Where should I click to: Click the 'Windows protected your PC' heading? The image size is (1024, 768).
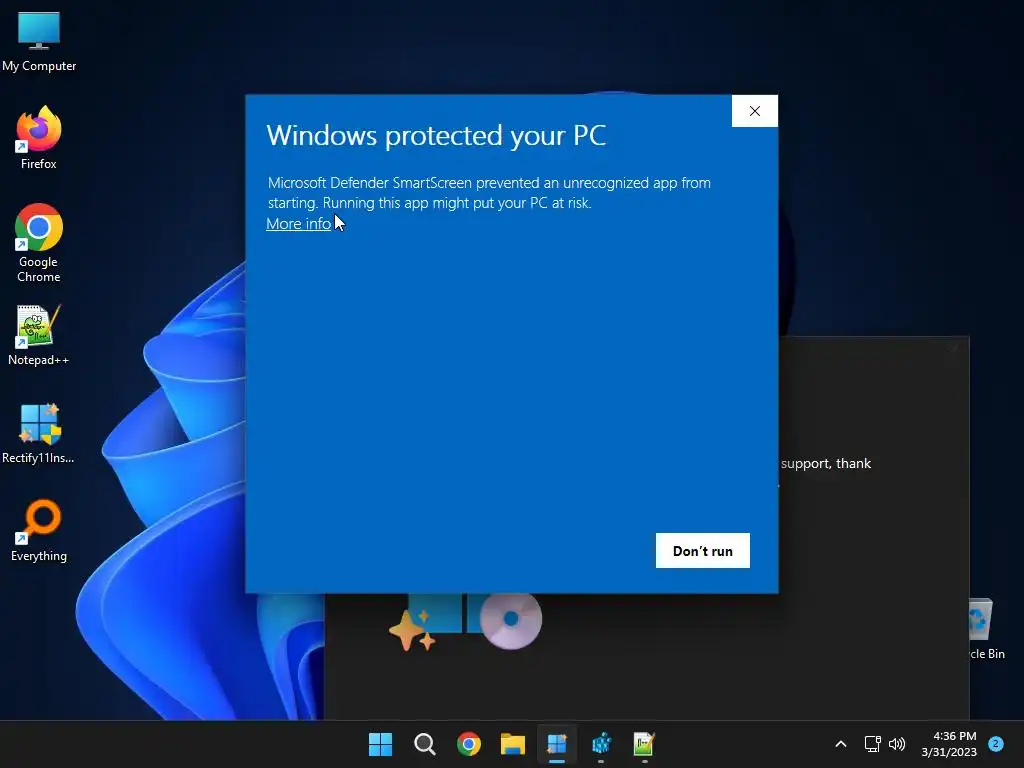436,135
